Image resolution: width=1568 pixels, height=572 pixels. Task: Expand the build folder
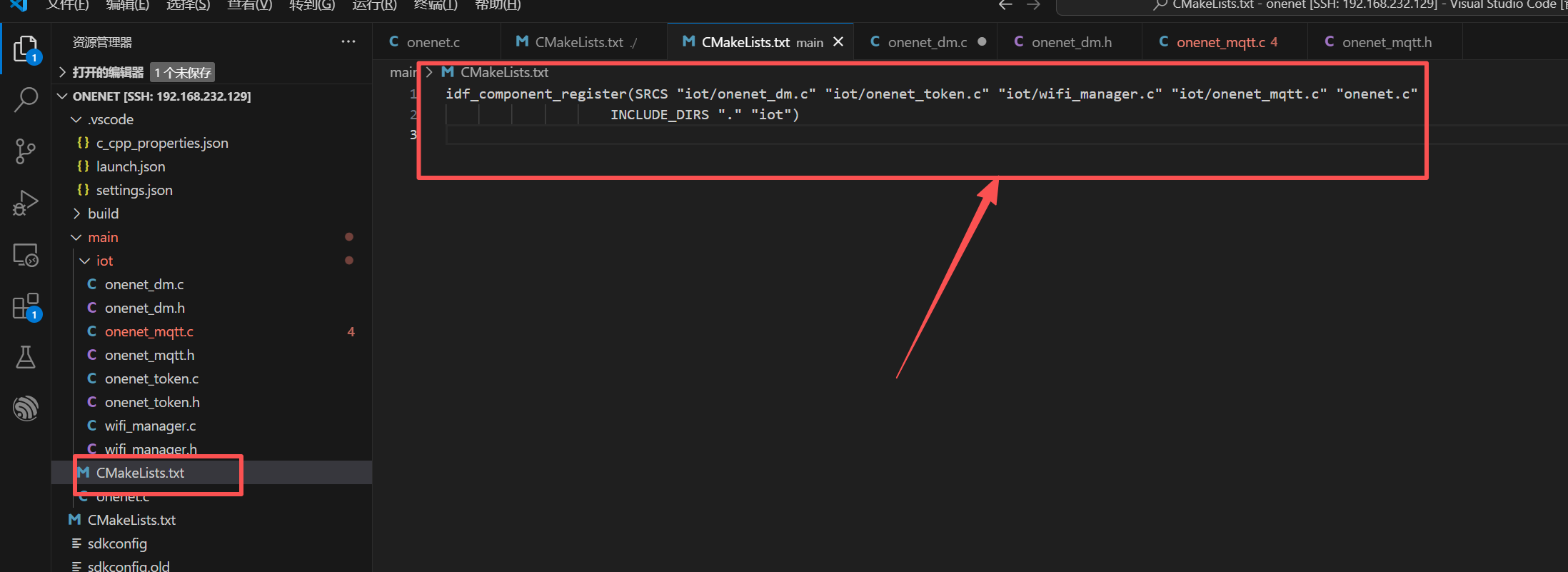(76, 214)
